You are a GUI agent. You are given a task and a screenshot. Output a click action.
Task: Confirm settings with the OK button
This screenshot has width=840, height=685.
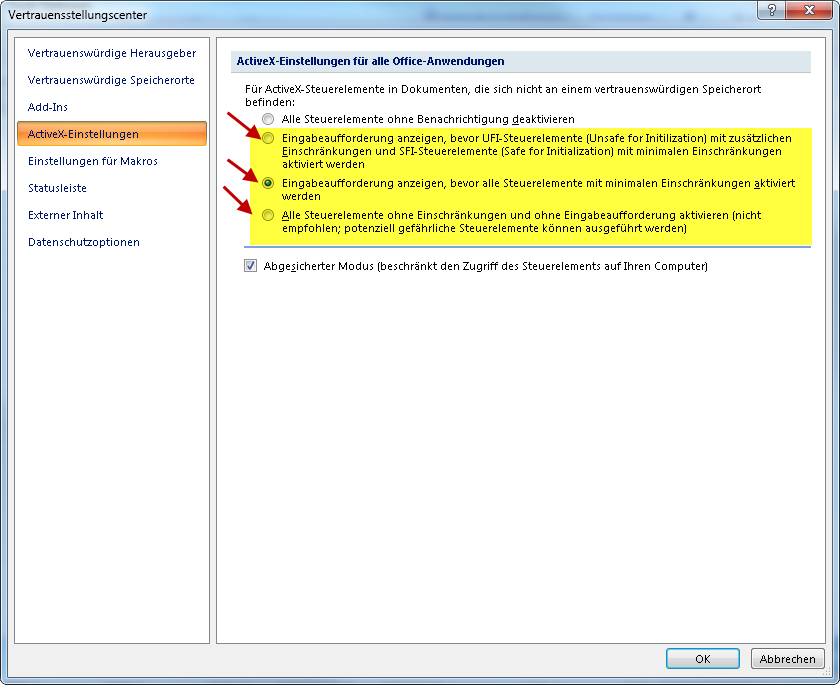tap(703, 659)
